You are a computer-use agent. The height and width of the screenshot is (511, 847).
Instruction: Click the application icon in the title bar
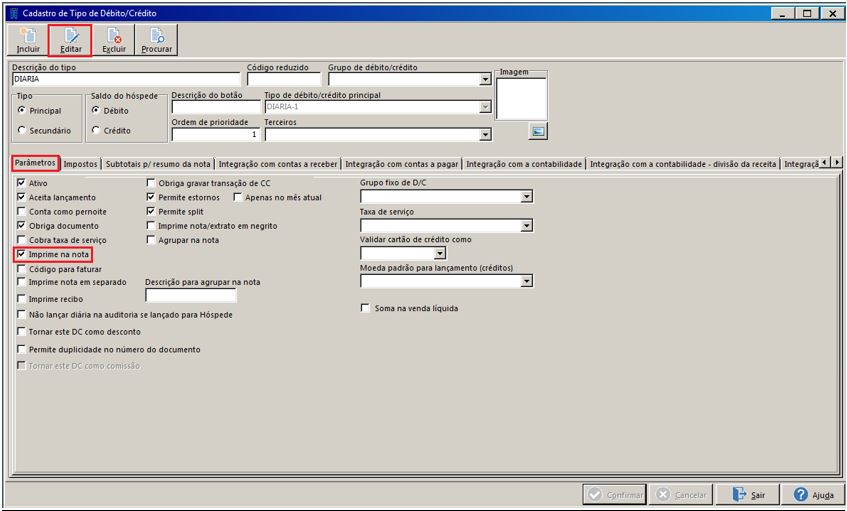point(14,13)
